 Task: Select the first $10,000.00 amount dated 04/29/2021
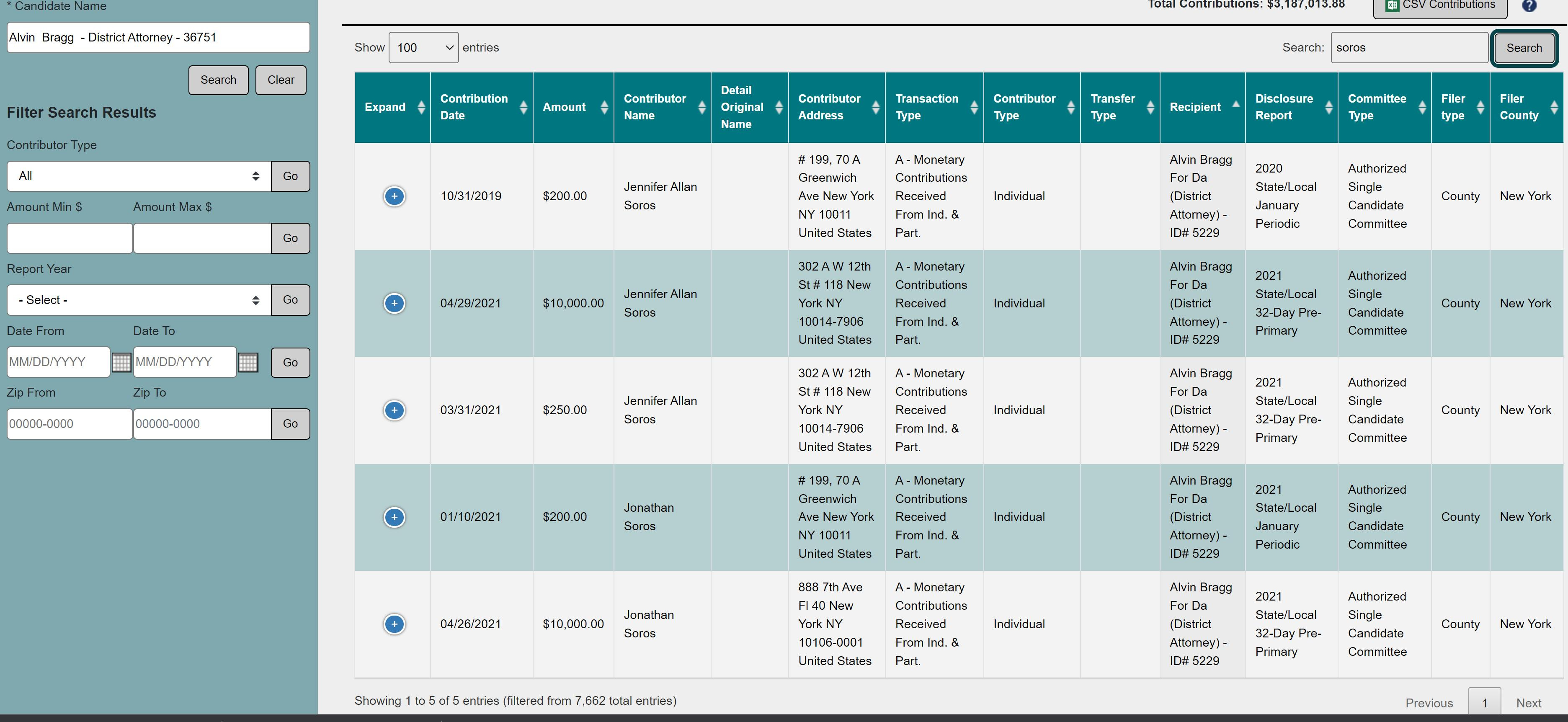click(x=573, y=303)
